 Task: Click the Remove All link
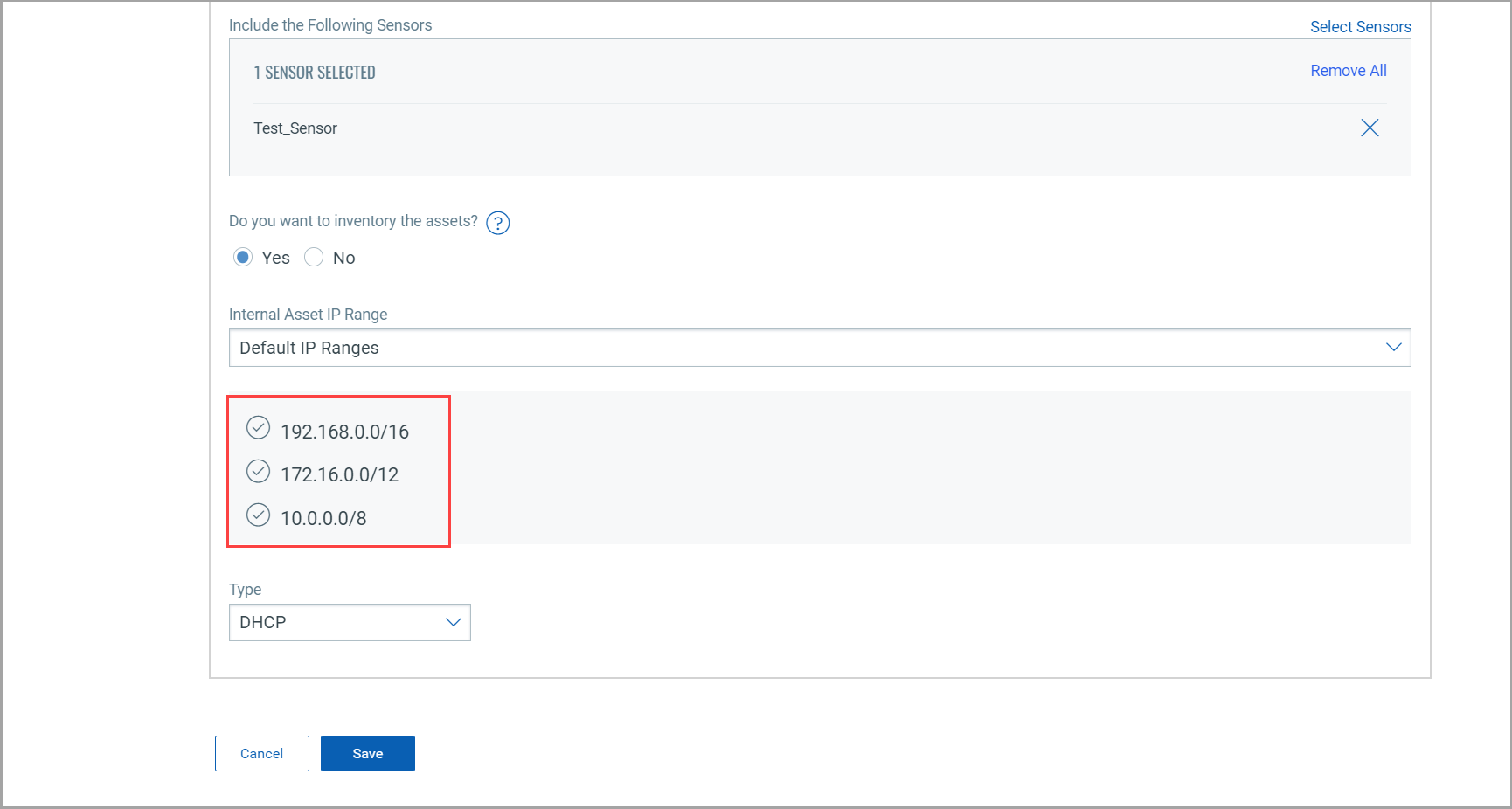[x=1348, y=70]
